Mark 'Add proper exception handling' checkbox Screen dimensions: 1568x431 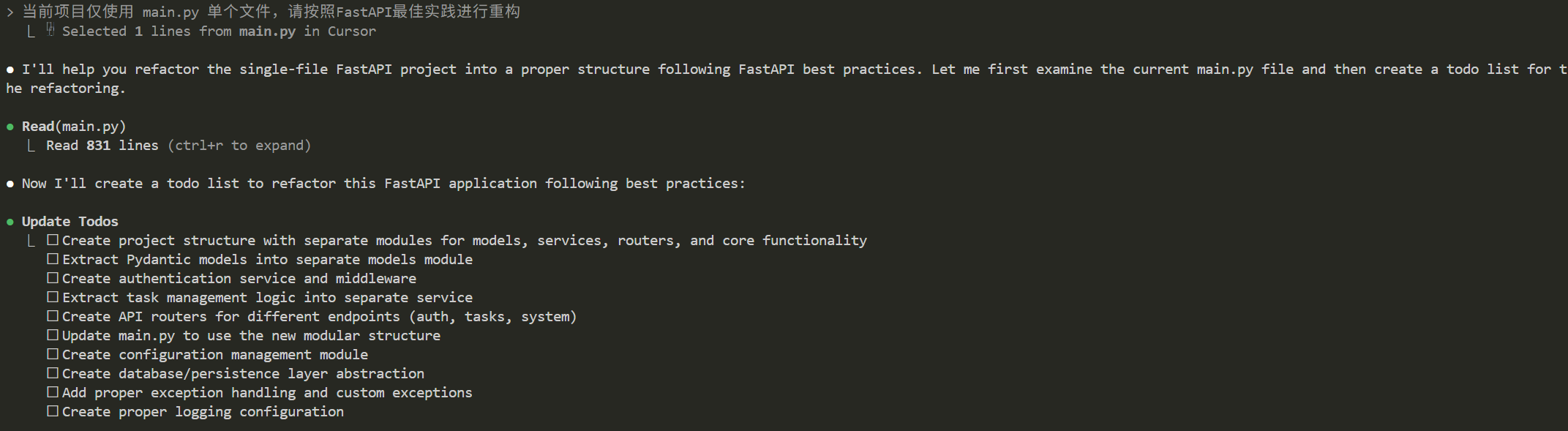point(53,392)
